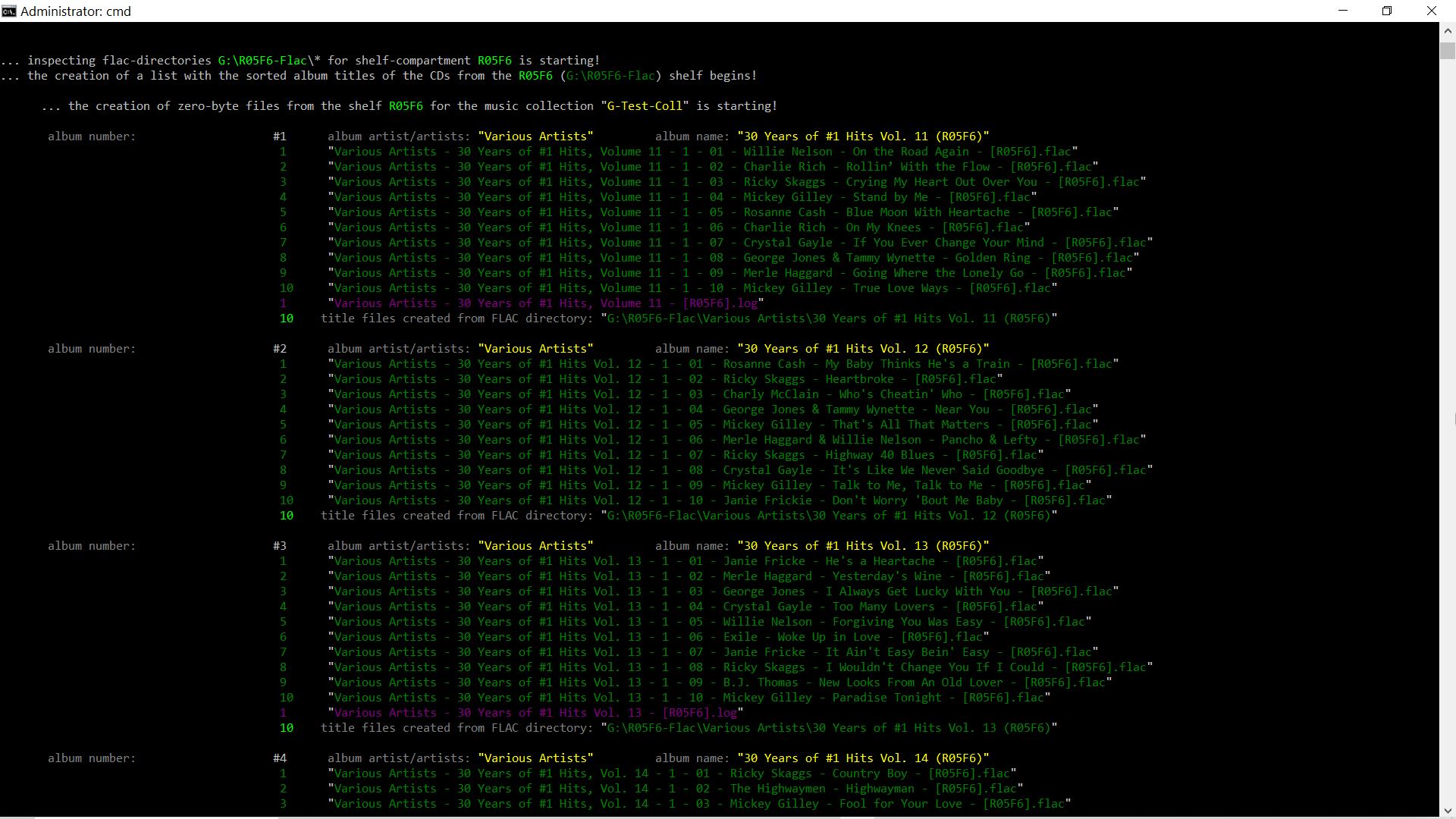Click the Highwaymen Highwayman flac line
This screenshot has width=1456, height=819.
click(x=675, y=789)
